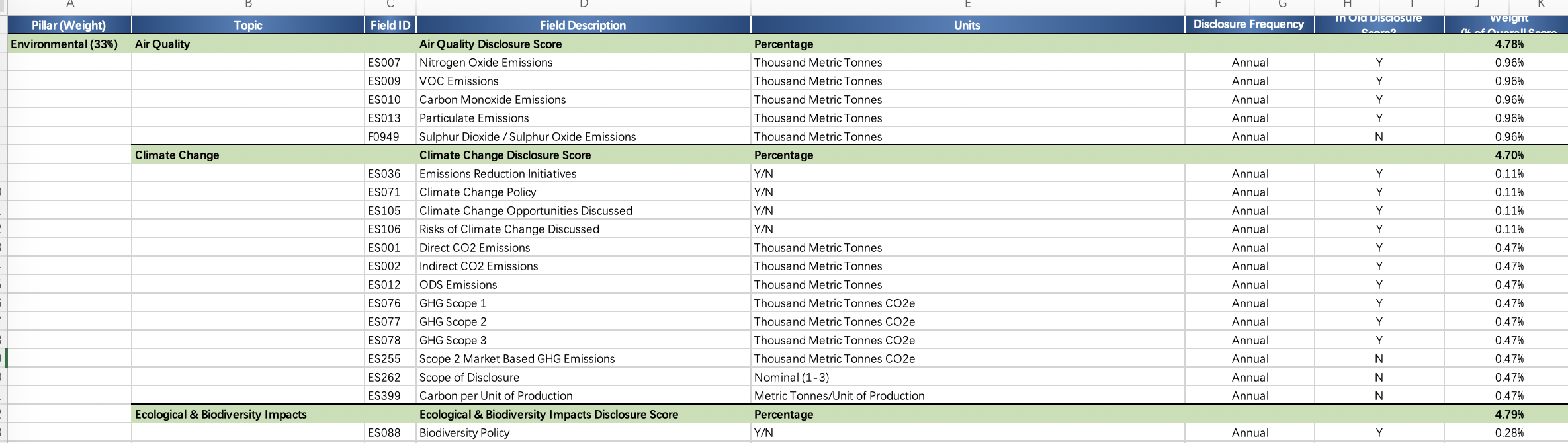Select the 4.70% weight cell
This screenshot has width=1568, height=443.
point(1508,155)
